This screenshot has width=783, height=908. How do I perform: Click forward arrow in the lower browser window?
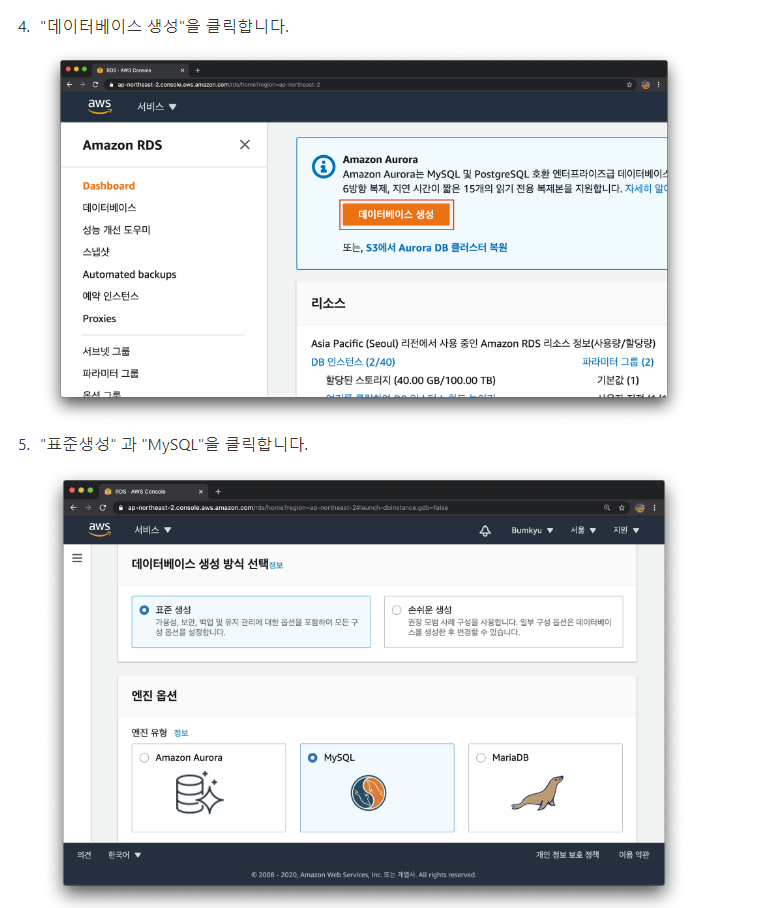click(88, 508)
